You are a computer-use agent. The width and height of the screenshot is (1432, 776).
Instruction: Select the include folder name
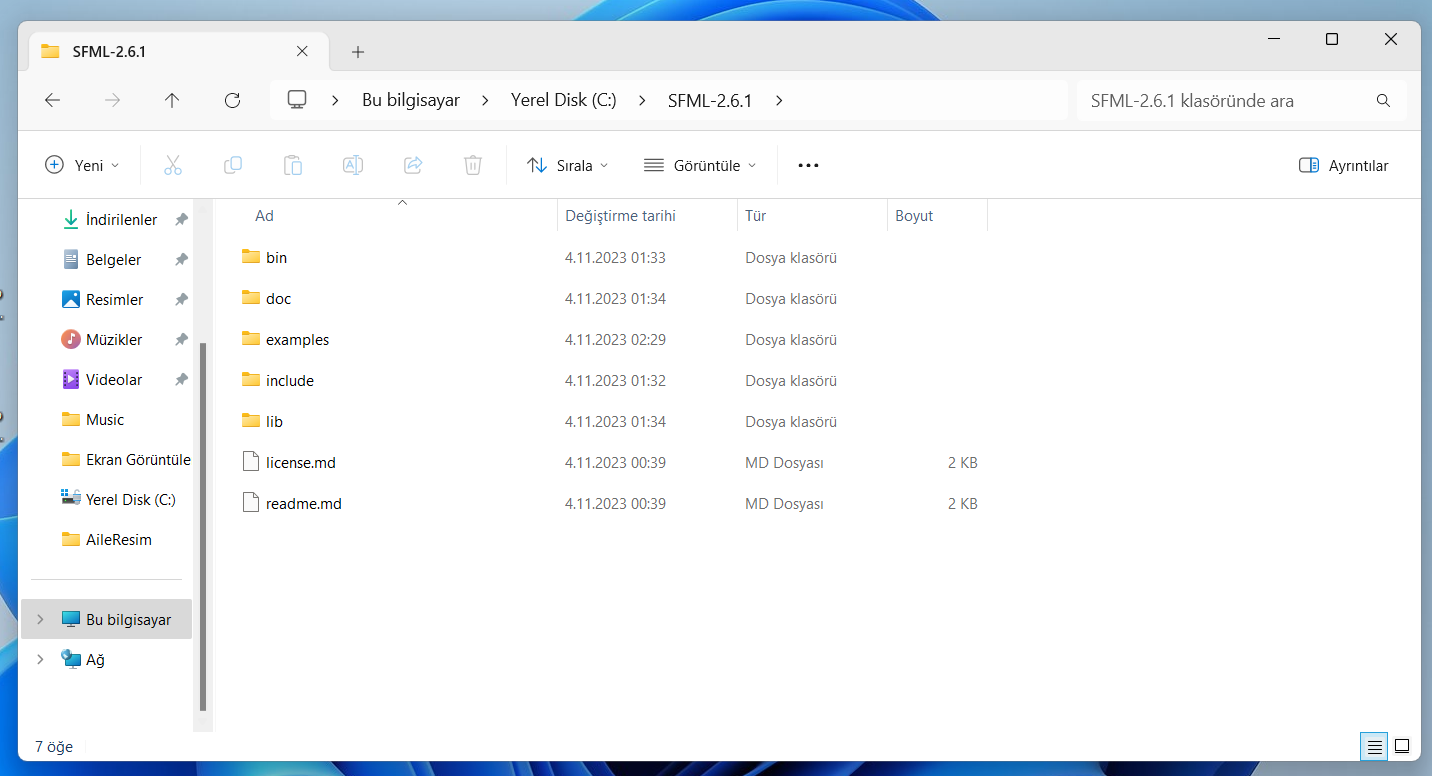[290, 381]
